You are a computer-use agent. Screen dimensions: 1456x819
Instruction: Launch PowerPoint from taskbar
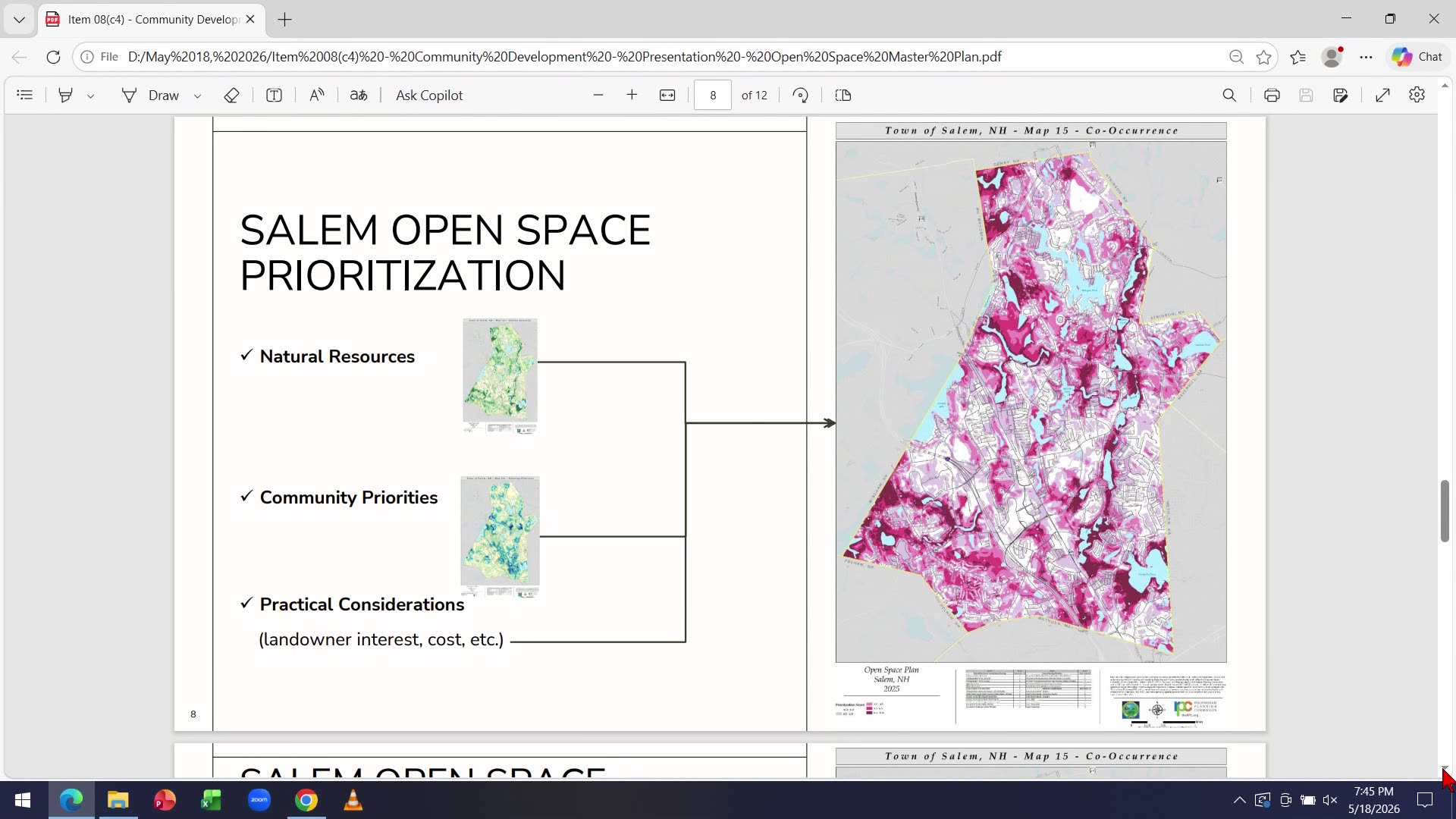[x=165, y=800]
